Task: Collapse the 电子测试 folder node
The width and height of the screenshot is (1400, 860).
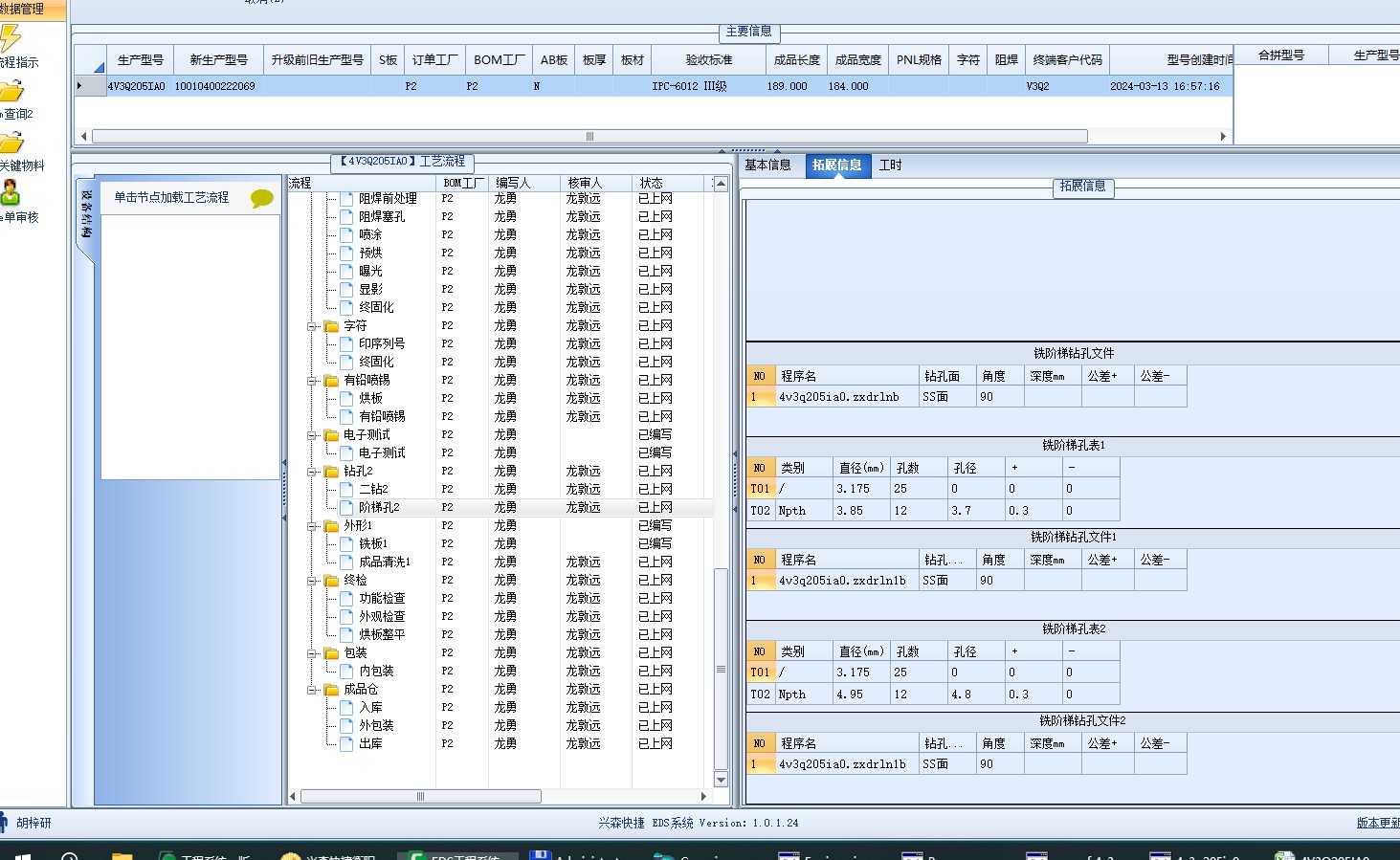Action: (x=312, y=436)
